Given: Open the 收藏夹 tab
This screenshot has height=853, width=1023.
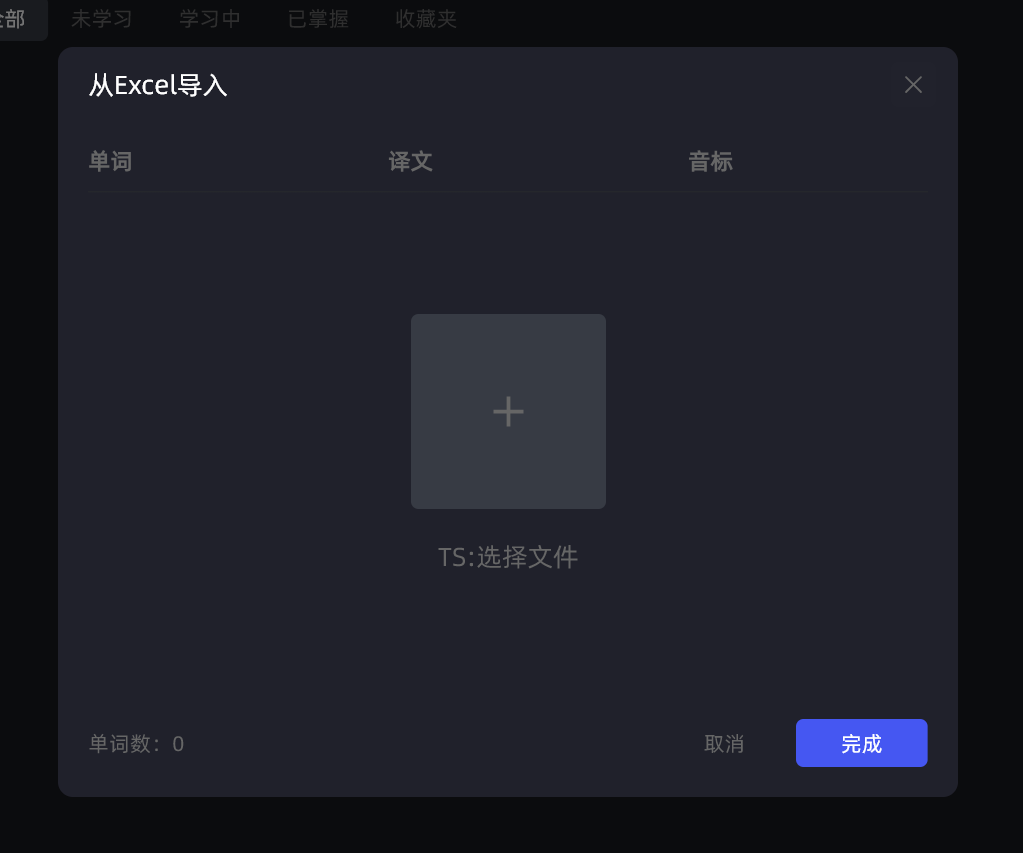Looking at the screenshot, I should pos(425,19).
